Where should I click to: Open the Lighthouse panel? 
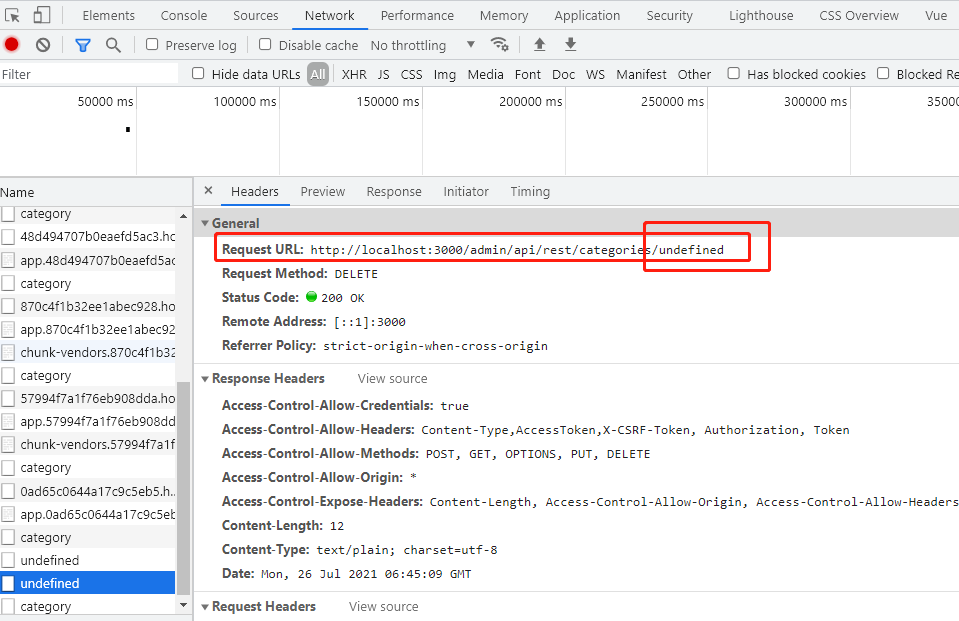point(761,15)
